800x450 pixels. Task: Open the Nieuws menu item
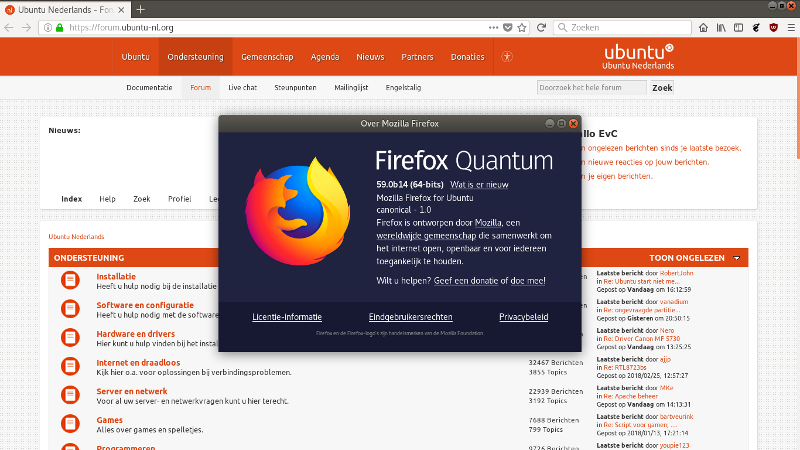point(370,57)
